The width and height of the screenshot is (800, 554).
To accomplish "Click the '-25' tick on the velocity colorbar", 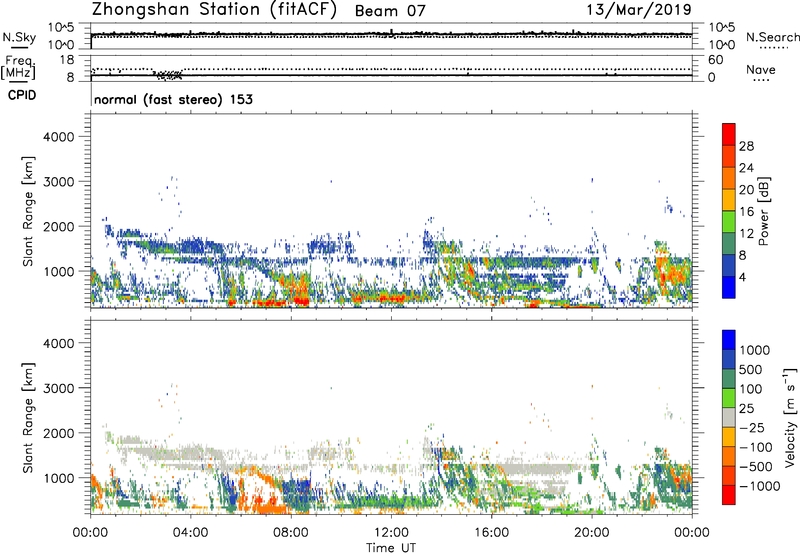I will tap(751, 428).
